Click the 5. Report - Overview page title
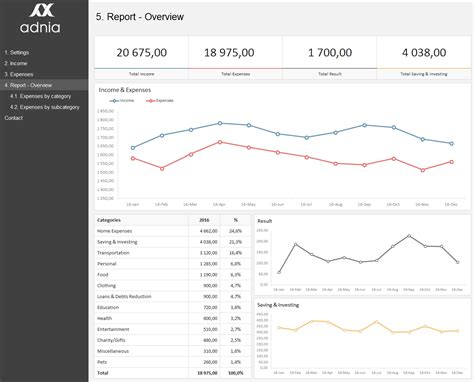This screenshot has height=382, width=474. (140, 17)
